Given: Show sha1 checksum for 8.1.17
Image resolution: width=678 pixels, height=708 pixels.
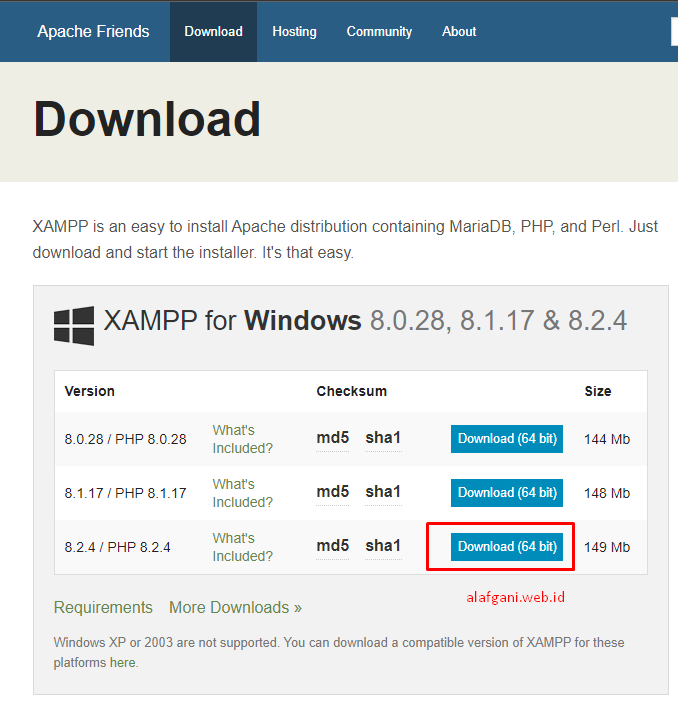Looking at the screenshot, I should 383,492.
